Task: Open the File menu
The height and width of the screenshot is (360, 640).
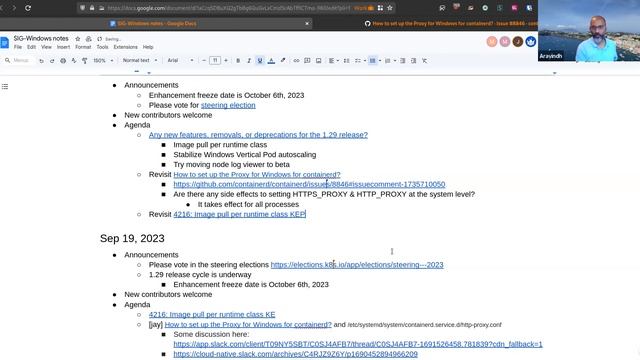Action: [x=18, y=47]
